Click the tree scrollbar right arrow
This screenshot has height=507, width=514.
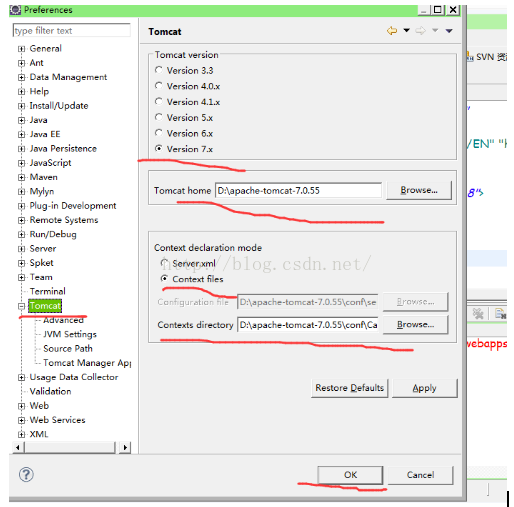[125, 447]
